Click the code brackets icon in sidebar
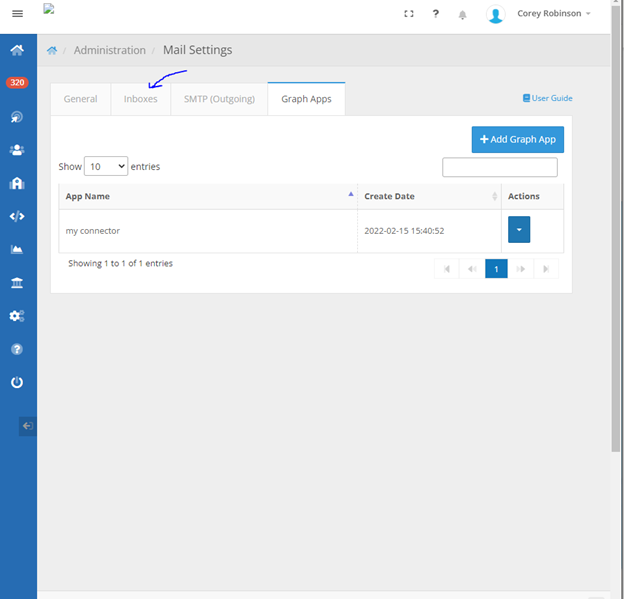 [17, 216]
